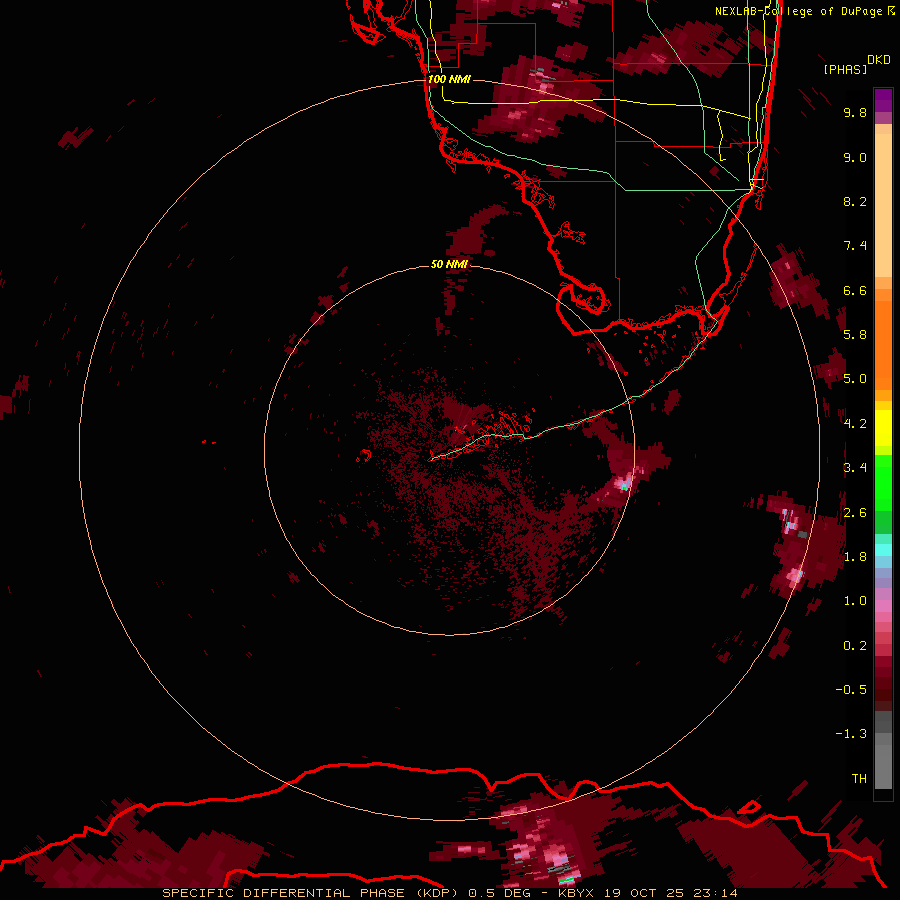Click the 3.4 value on the color scale
900x900 pixels.
point(855,468)
